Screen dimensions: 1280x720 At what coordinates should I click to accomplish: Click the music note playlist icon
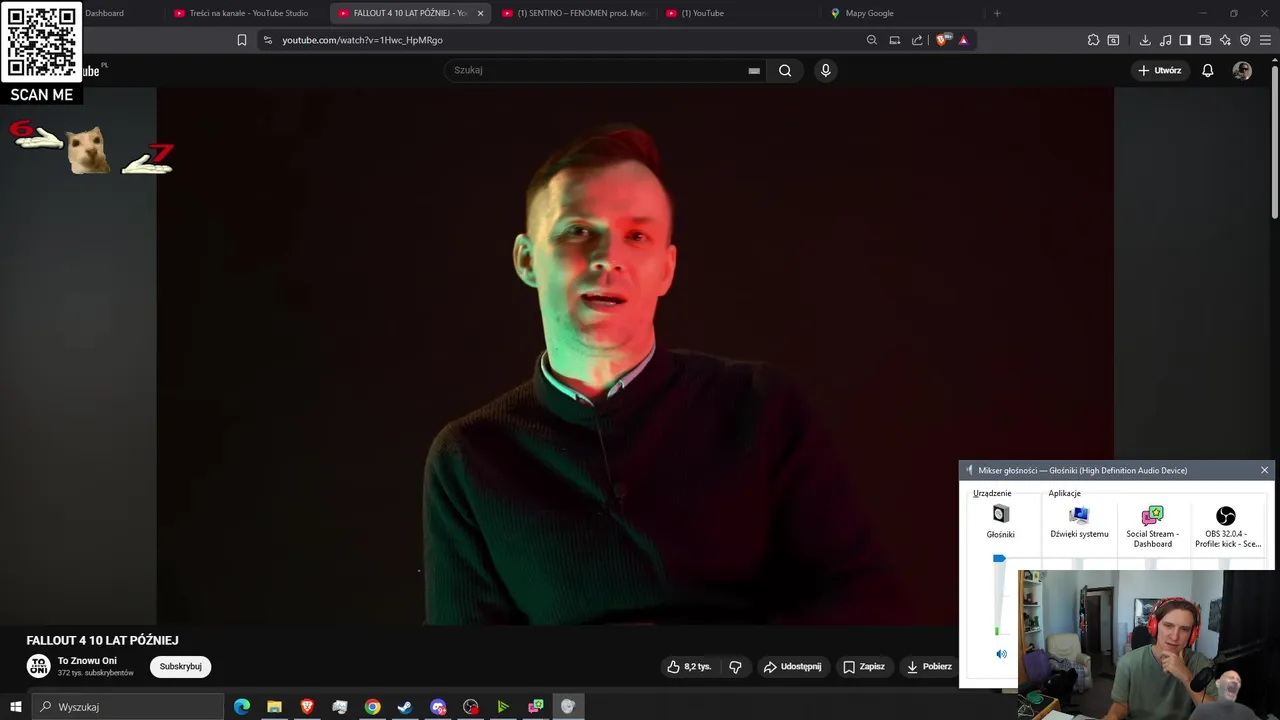click(x=1166, y=40)
